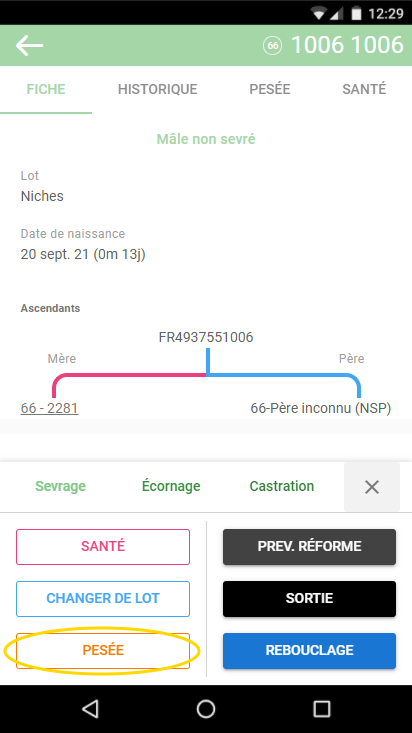412x733 pixels.
Task: Select the FICHE tab
Action: point(46,89)
